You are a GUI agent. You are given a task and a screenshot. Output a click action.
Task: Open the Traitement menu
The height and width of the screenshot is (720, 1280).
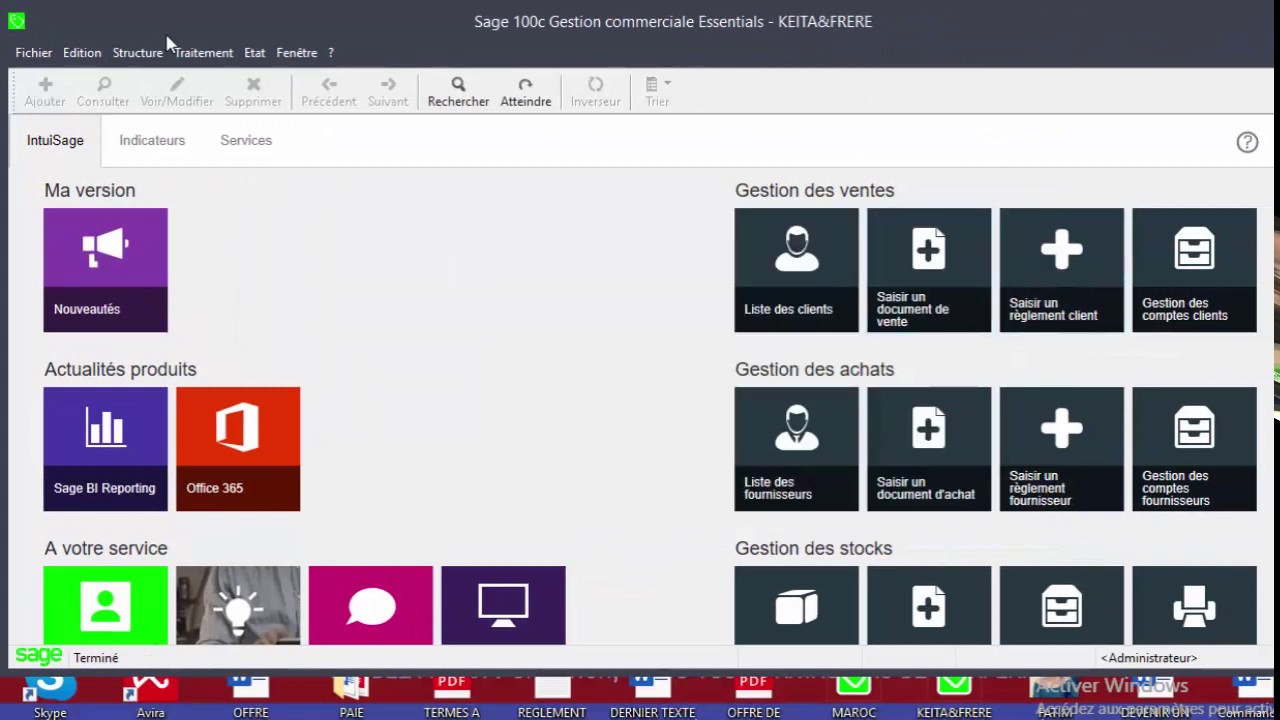click(204, 53)
